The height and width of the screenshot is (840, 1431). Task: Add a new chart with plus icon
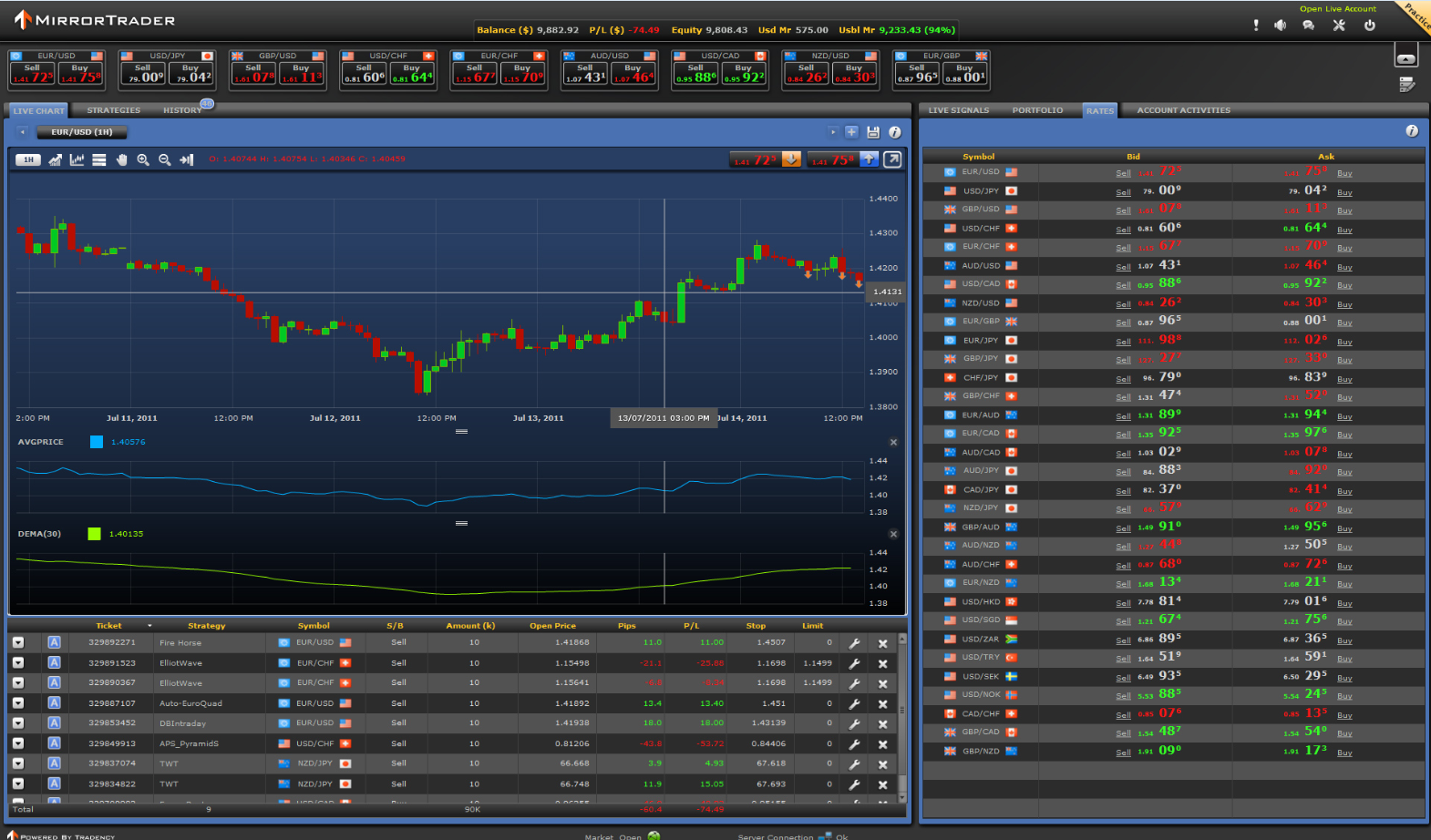pos(851,132)
